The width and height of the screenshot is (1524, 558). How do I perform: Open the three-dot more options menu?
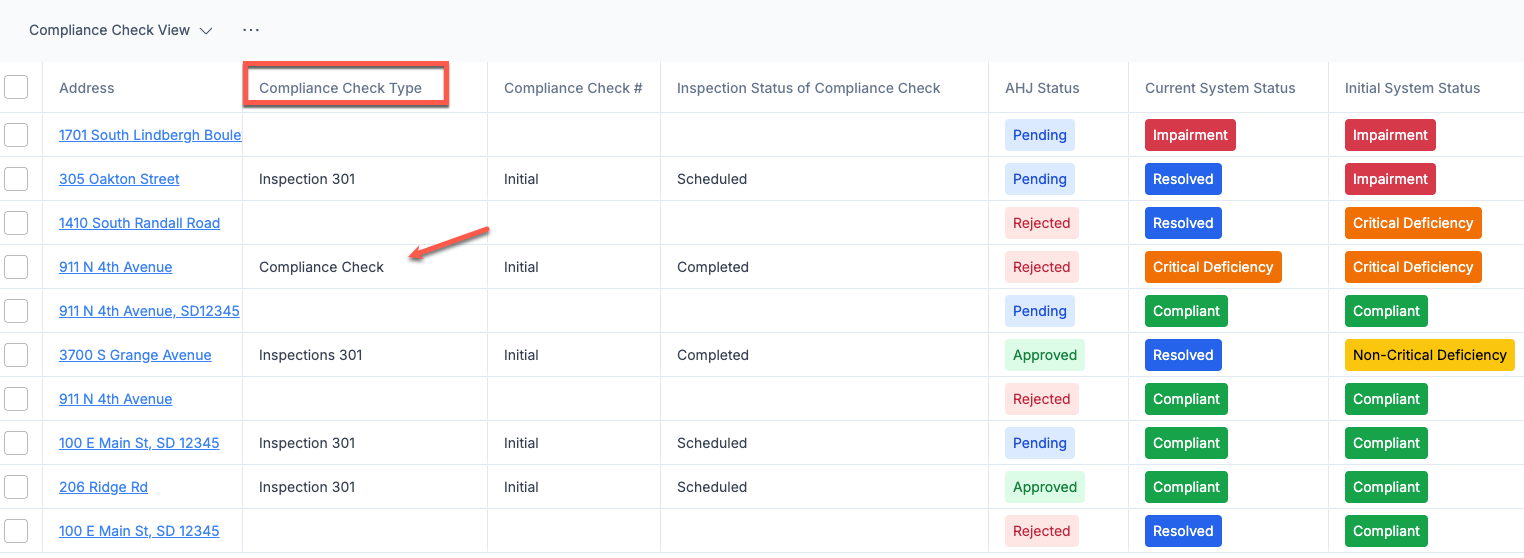tap(251, 30)
